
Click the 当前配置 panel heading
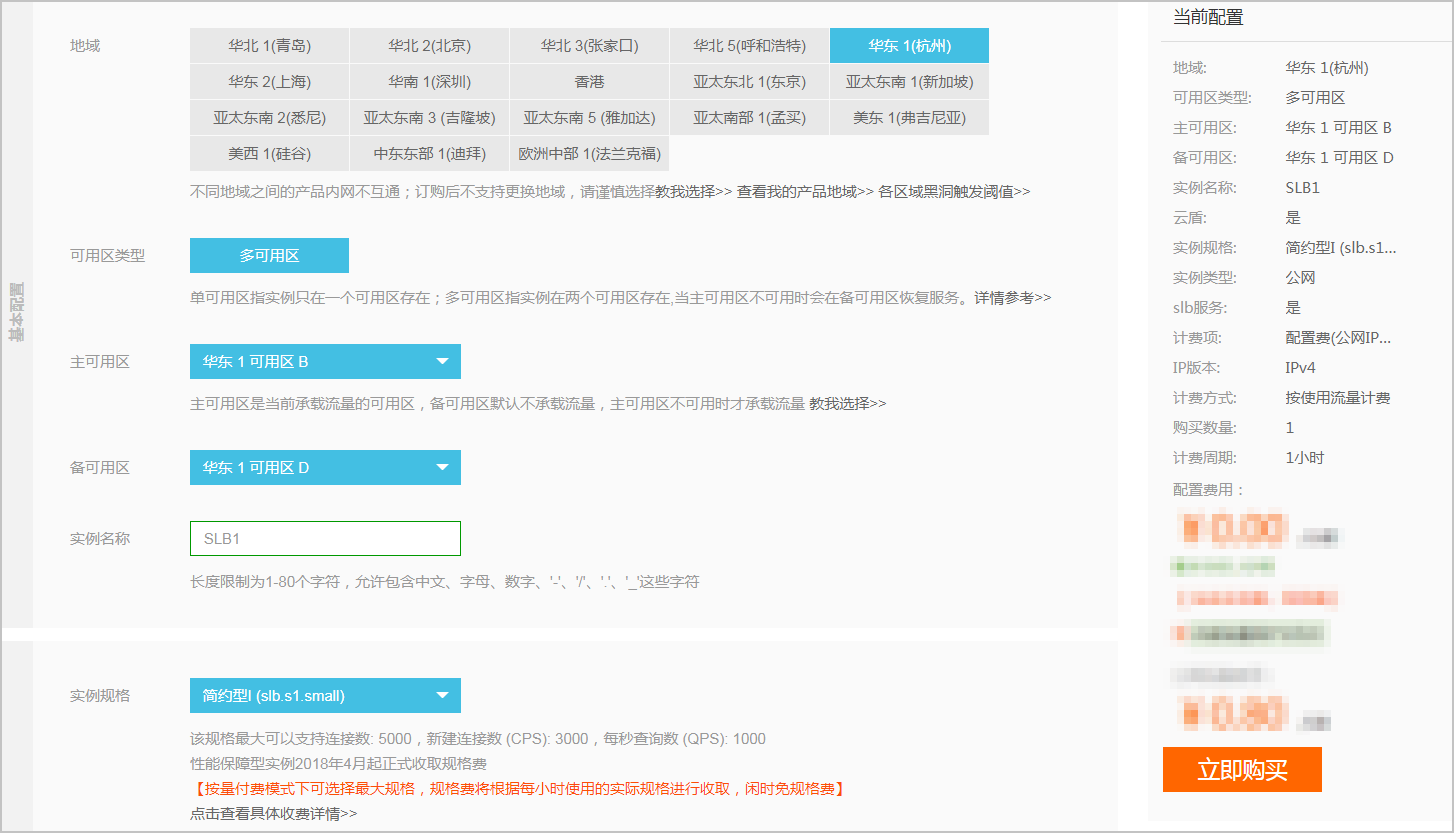click(x=1208, y=18)
